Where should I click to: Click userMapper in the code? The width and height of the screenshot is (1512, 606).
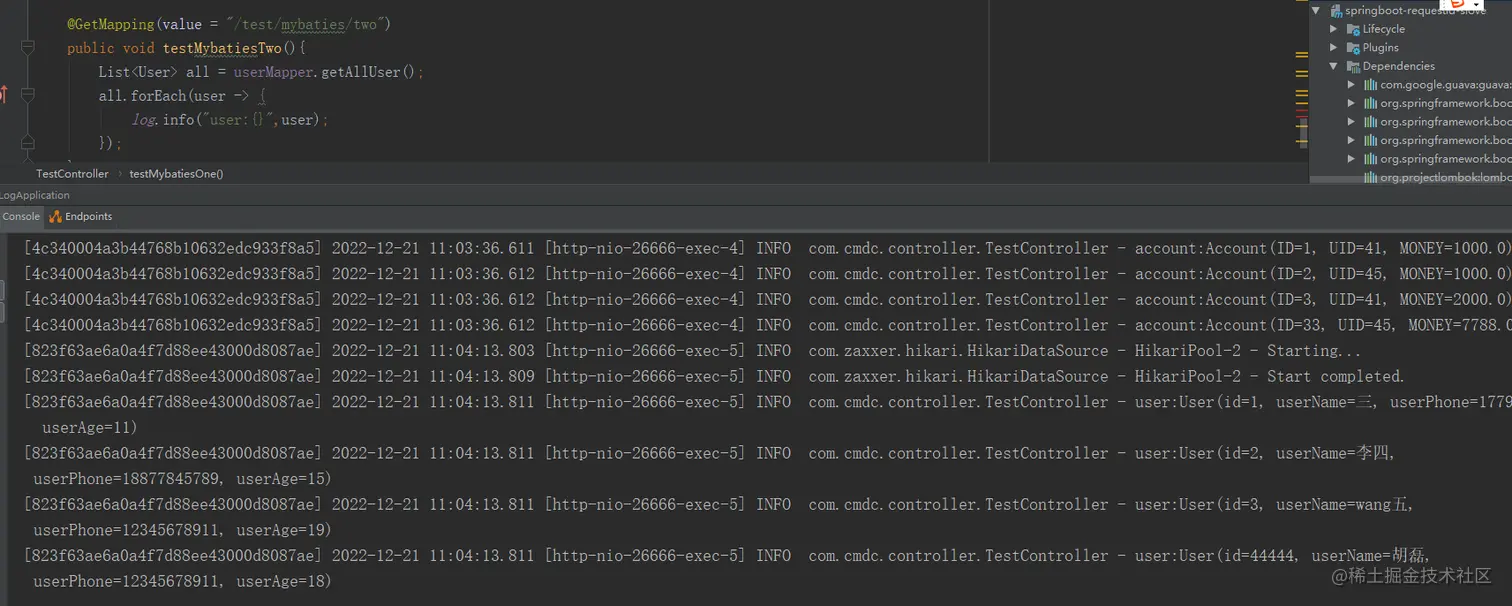tap(275, 72)
